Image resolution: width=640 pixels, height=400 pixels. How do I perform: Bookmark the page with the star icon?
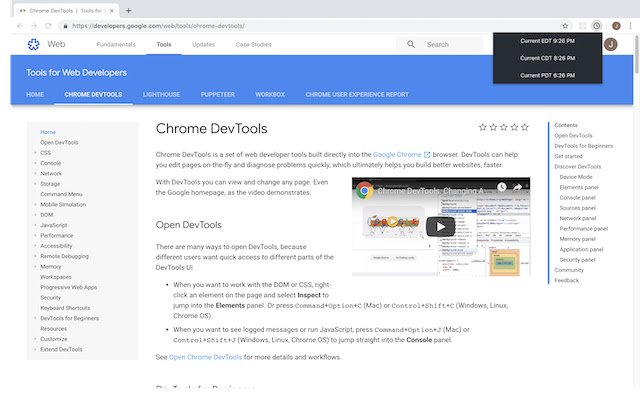[565, 26]
